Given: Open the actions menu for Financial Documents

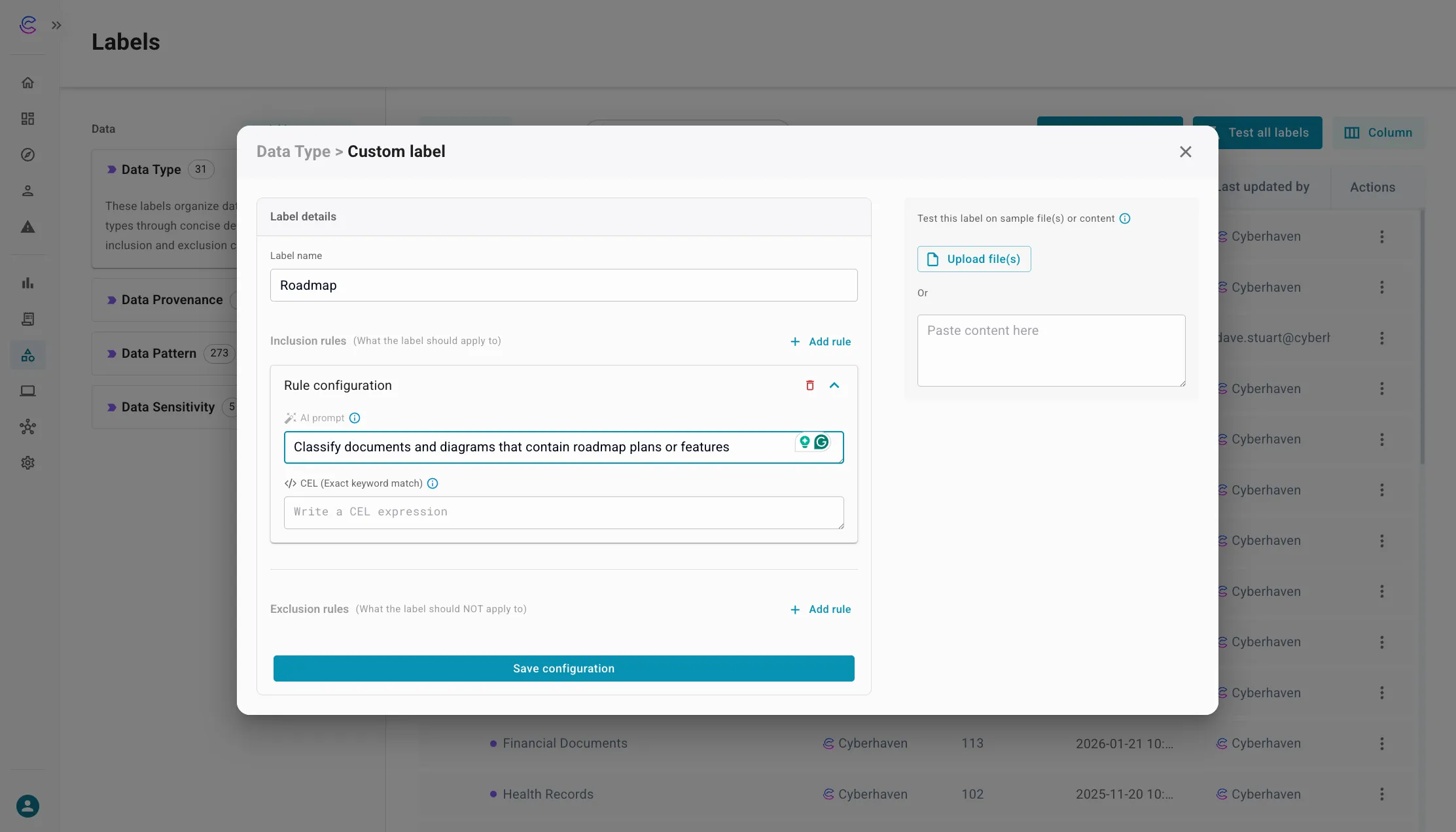Looking at the screenshot, I should point(1382,743).
